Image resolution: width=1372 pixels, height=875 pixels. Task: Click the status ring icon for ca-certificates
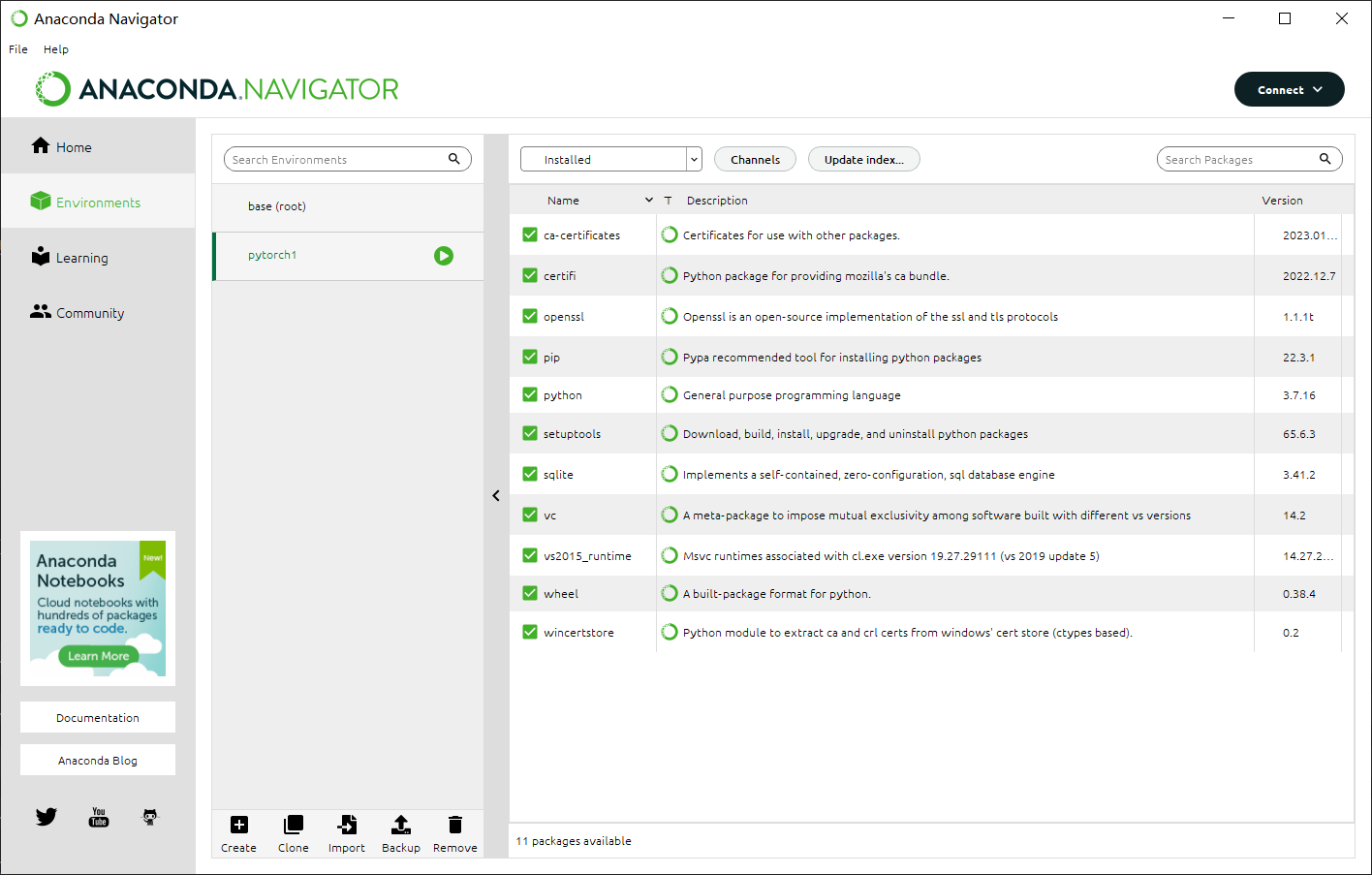(x=670, y=234)
